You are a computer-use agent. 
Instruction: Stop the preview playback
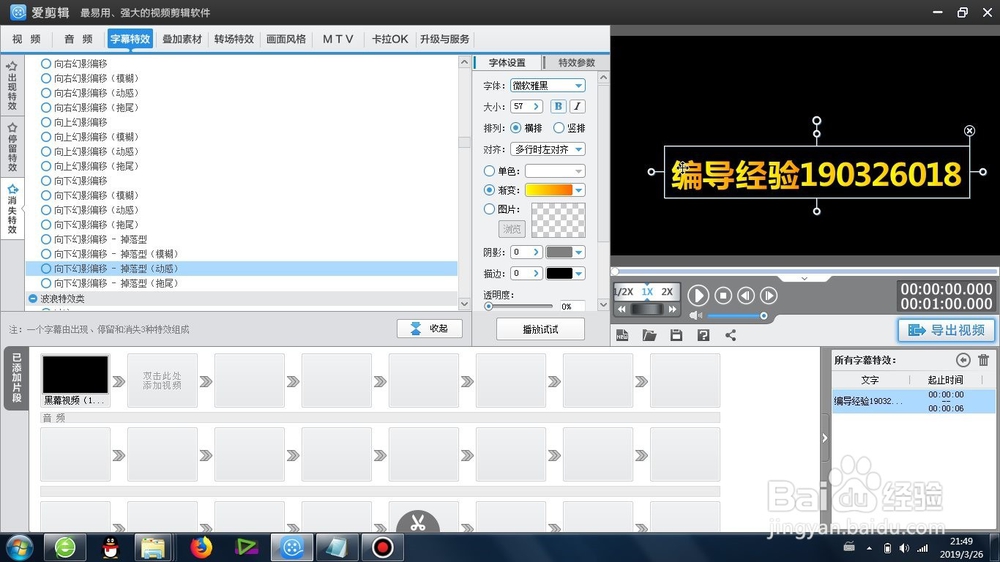(x=723, y=295)
